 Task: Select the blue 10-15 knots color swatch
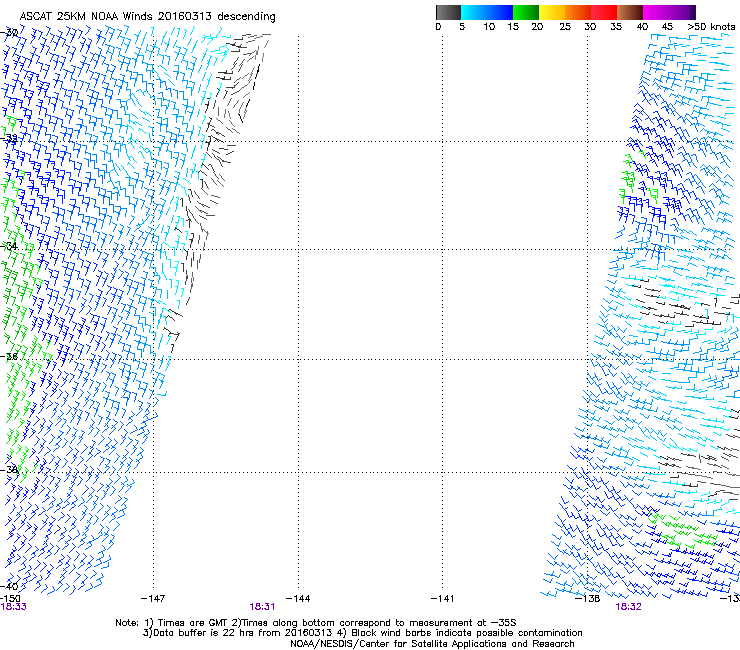[x=500, y=12]
